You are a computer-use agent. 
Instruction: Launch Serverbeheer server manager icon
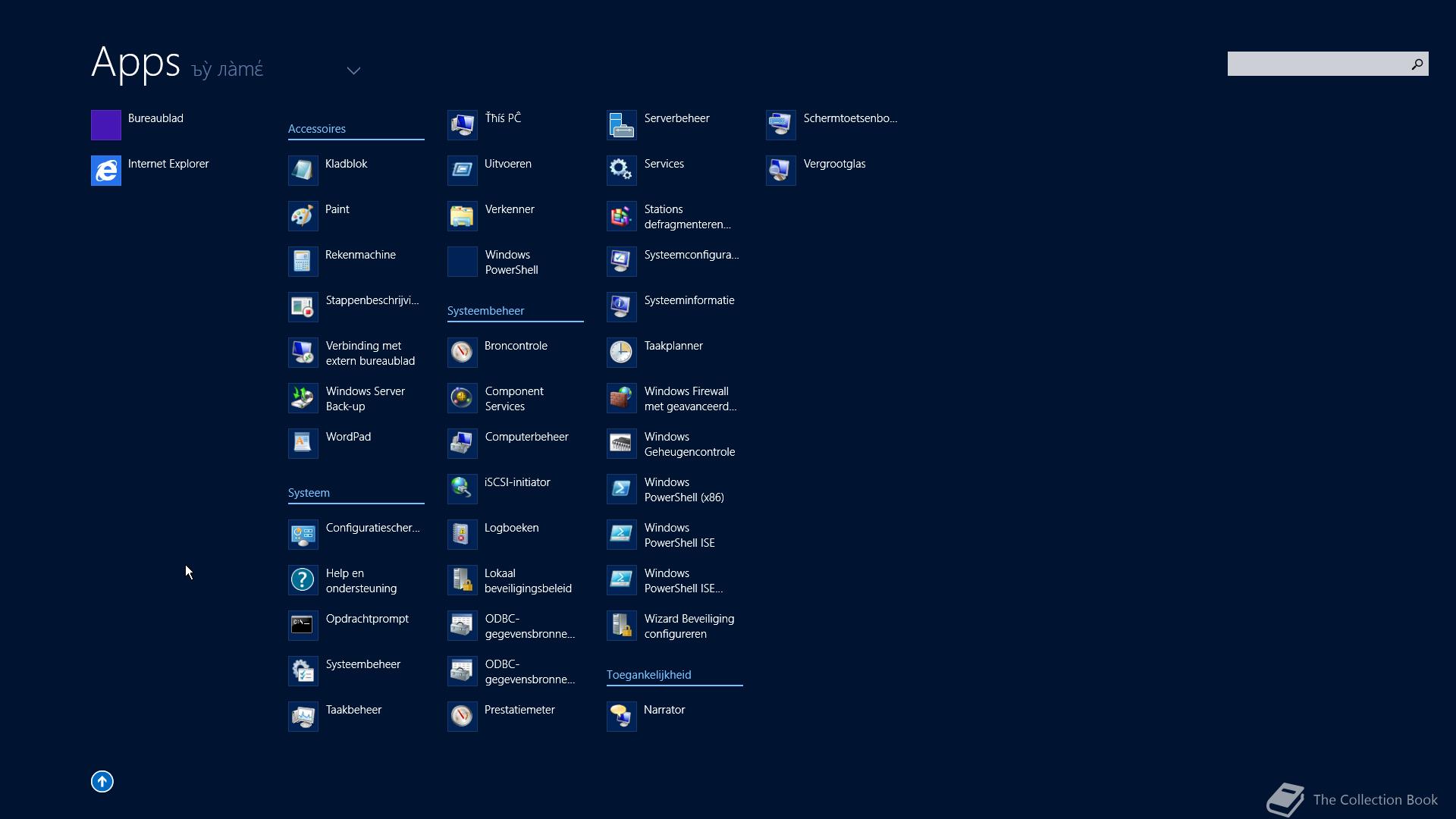(x=622, y=125)
